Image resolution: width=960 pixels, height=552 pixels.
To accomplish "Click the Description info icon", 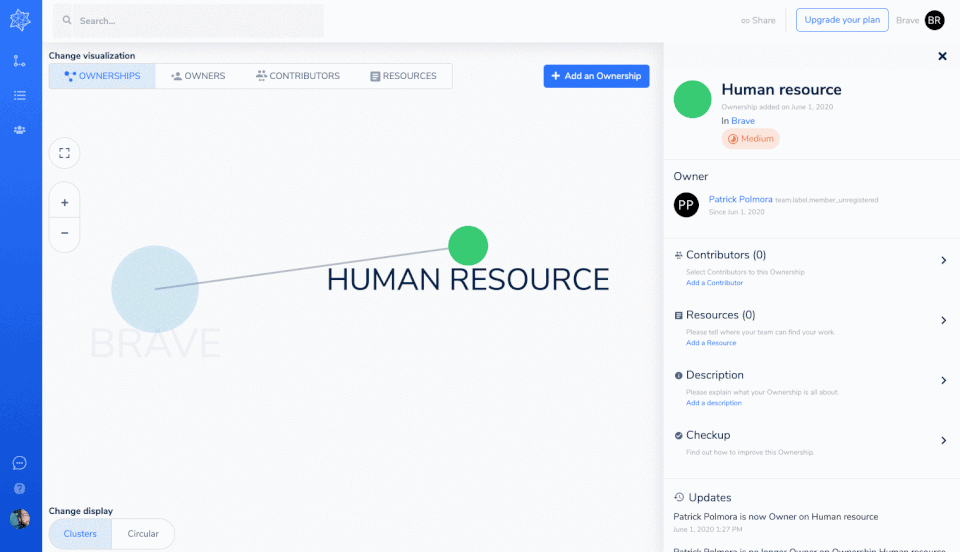I will tap(678, 376).
